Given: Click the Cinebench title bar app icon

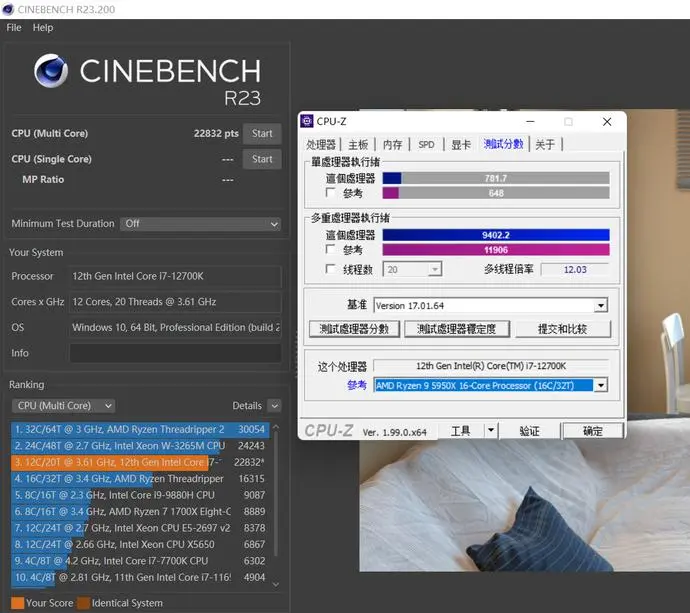Looking at the screenshot, I should tap(8, 9).
